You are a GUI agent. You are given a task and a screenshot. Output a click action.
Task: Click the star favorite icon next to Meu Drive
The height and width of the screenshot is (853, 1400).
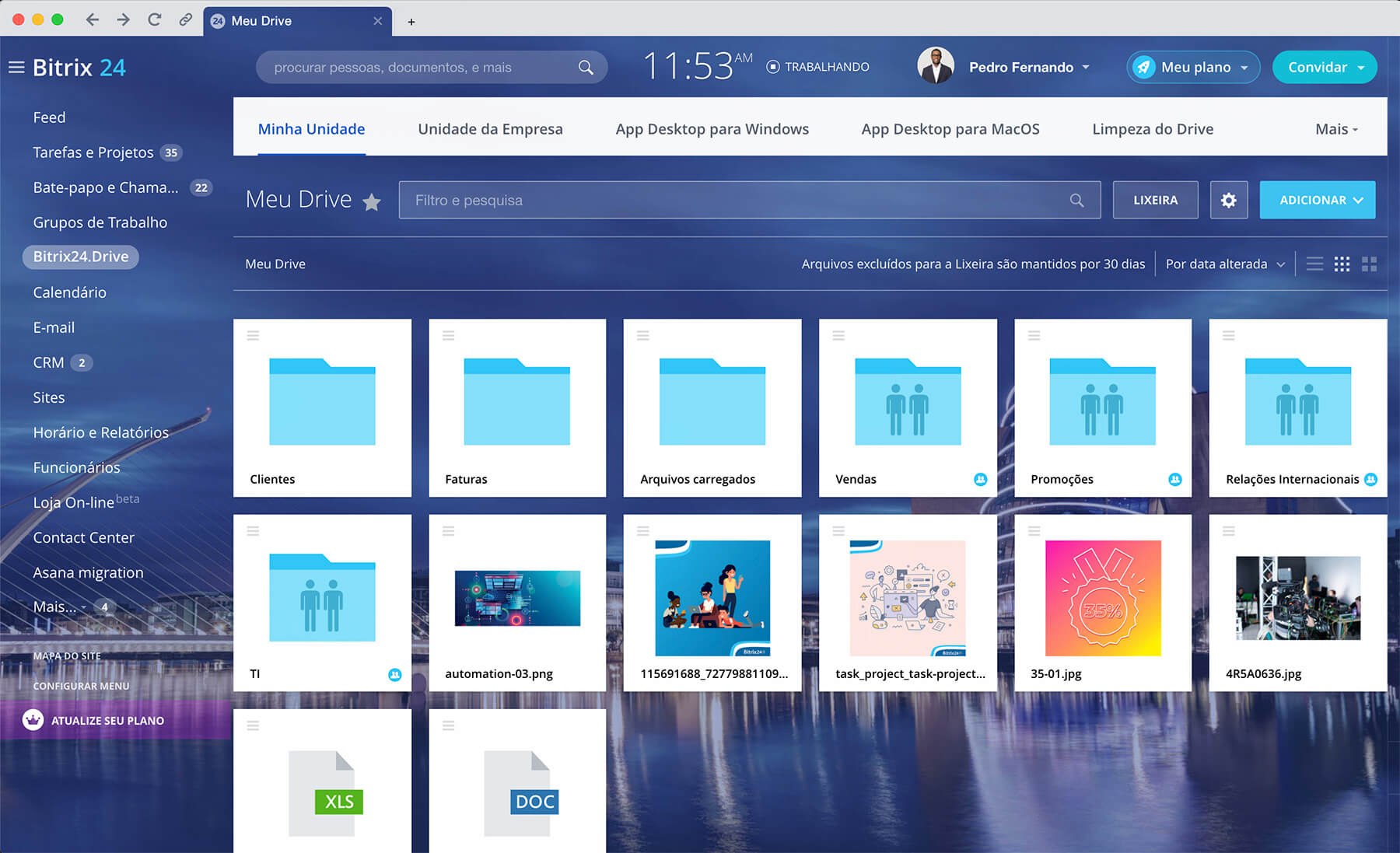coord(372,202)
